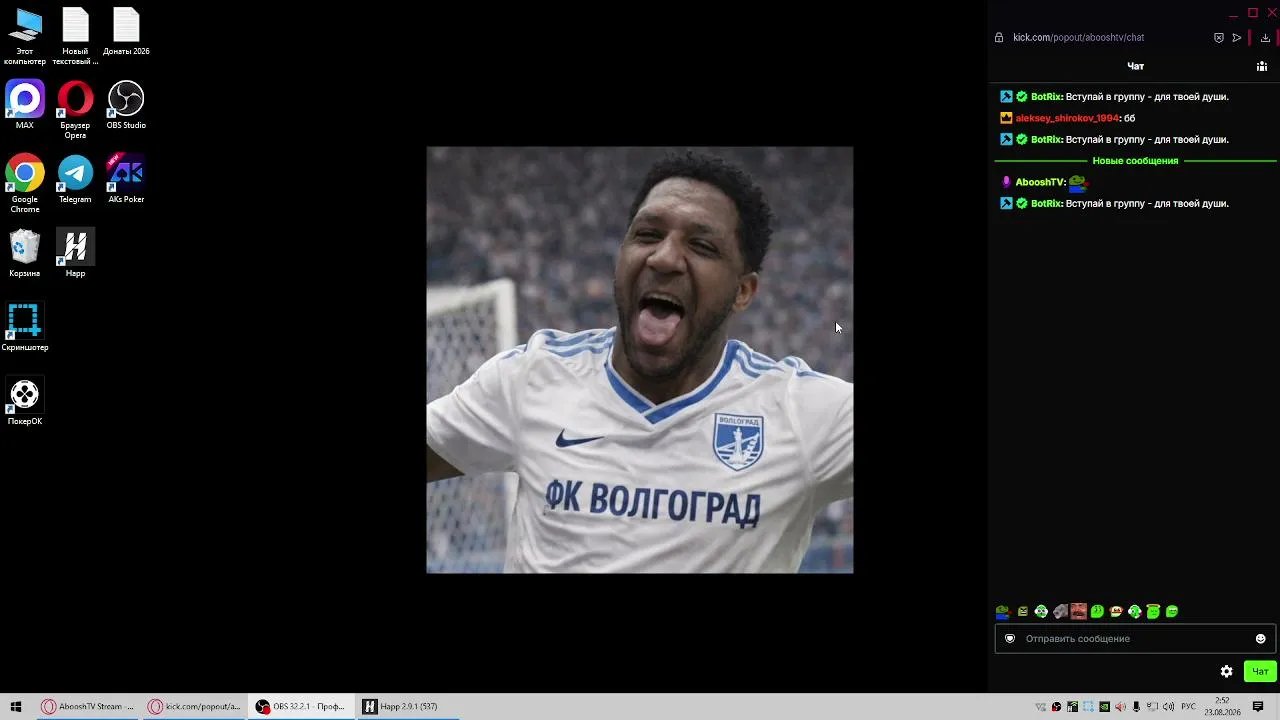The image size is (1280, 720).
Task: Open the taskbar clock showing 2:52
Action: [x=1222, y=707]
